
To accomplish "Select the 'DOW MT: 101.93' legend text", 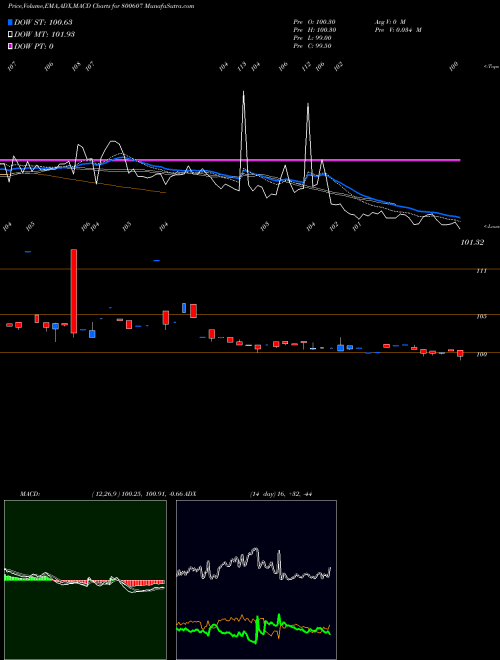I will 44,35.
